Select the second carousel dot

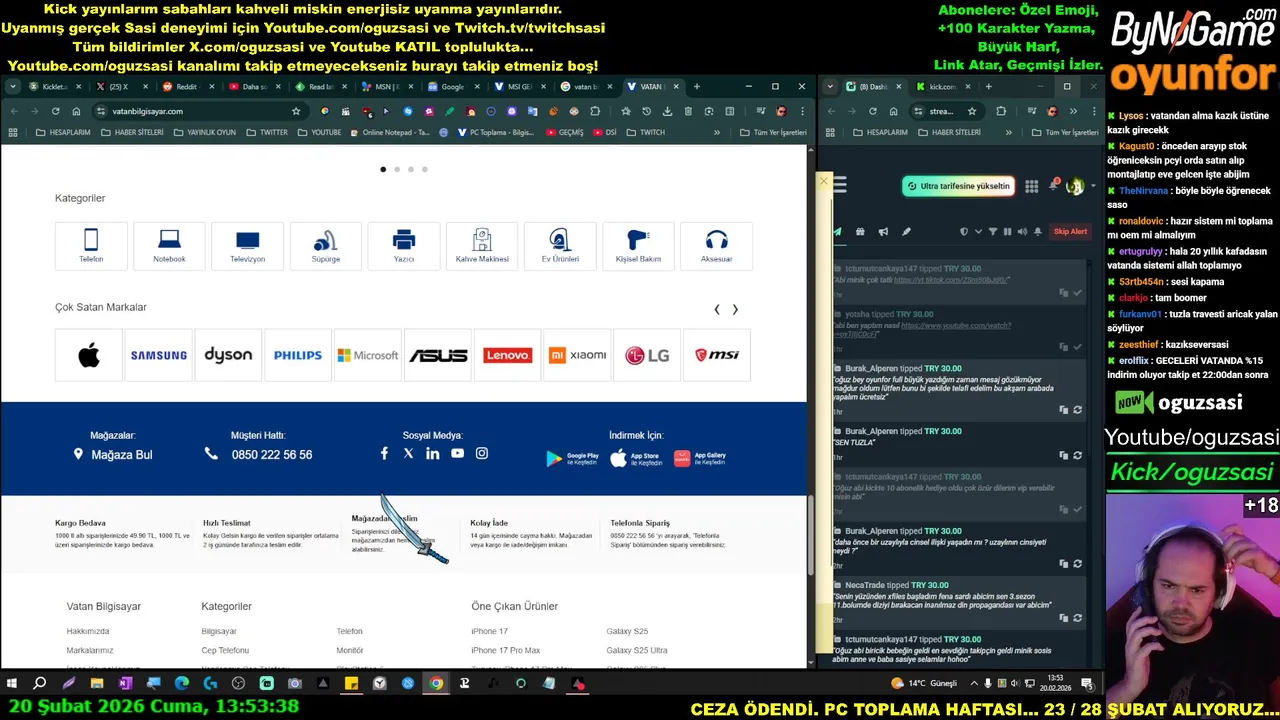(x=397, y=170)
